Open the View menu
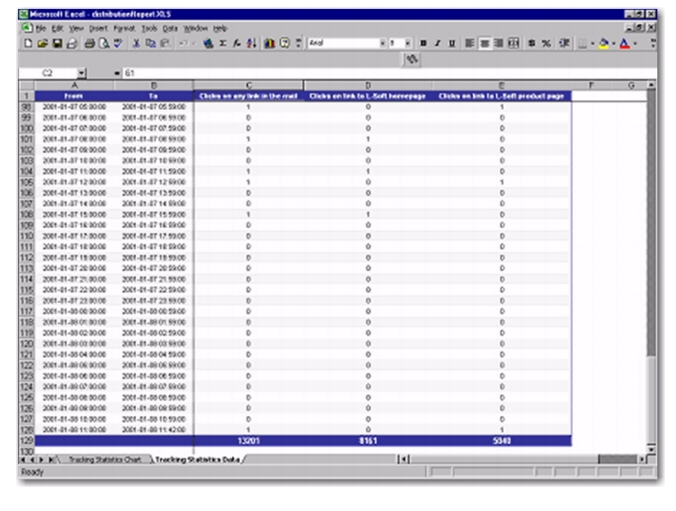The width and height of the screenshot is (676, 511). pos(76,29)
